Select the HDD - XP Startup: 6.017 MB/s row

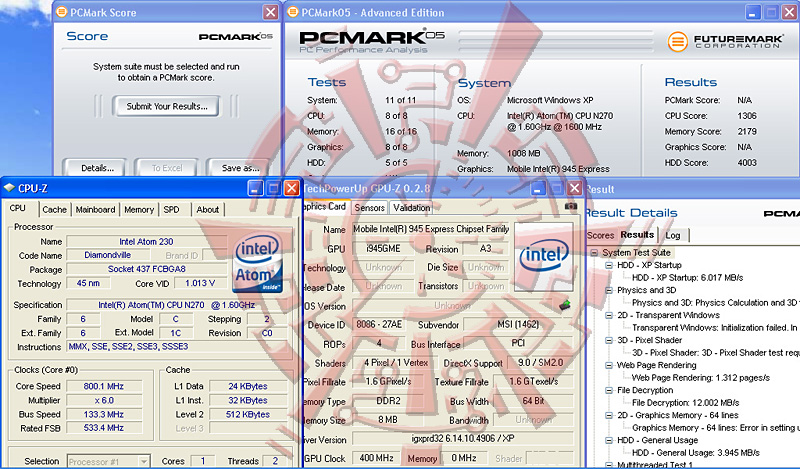click(x=687, y=278)
